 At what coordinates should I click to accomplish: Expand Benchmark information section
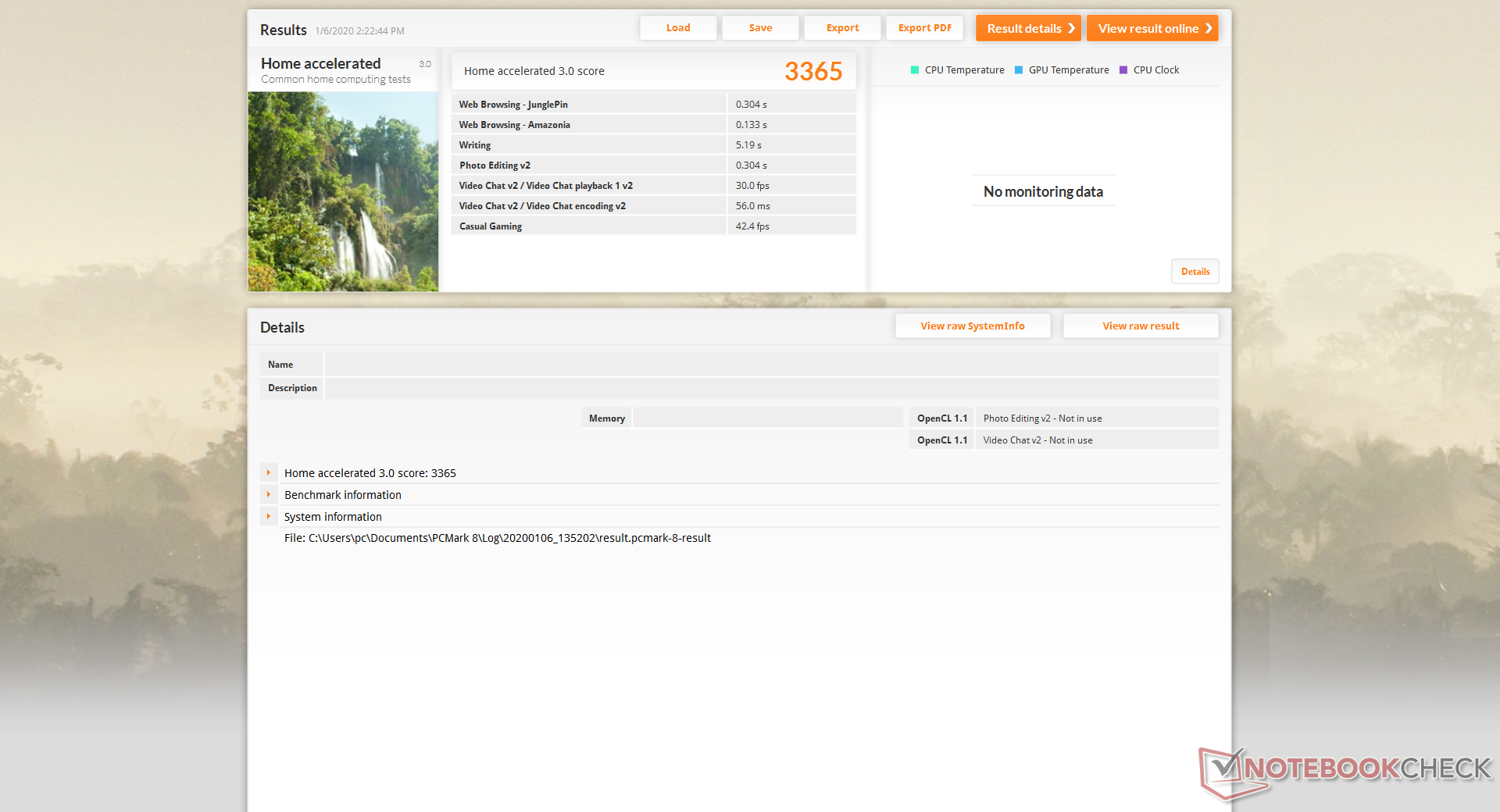click(269, 495)
